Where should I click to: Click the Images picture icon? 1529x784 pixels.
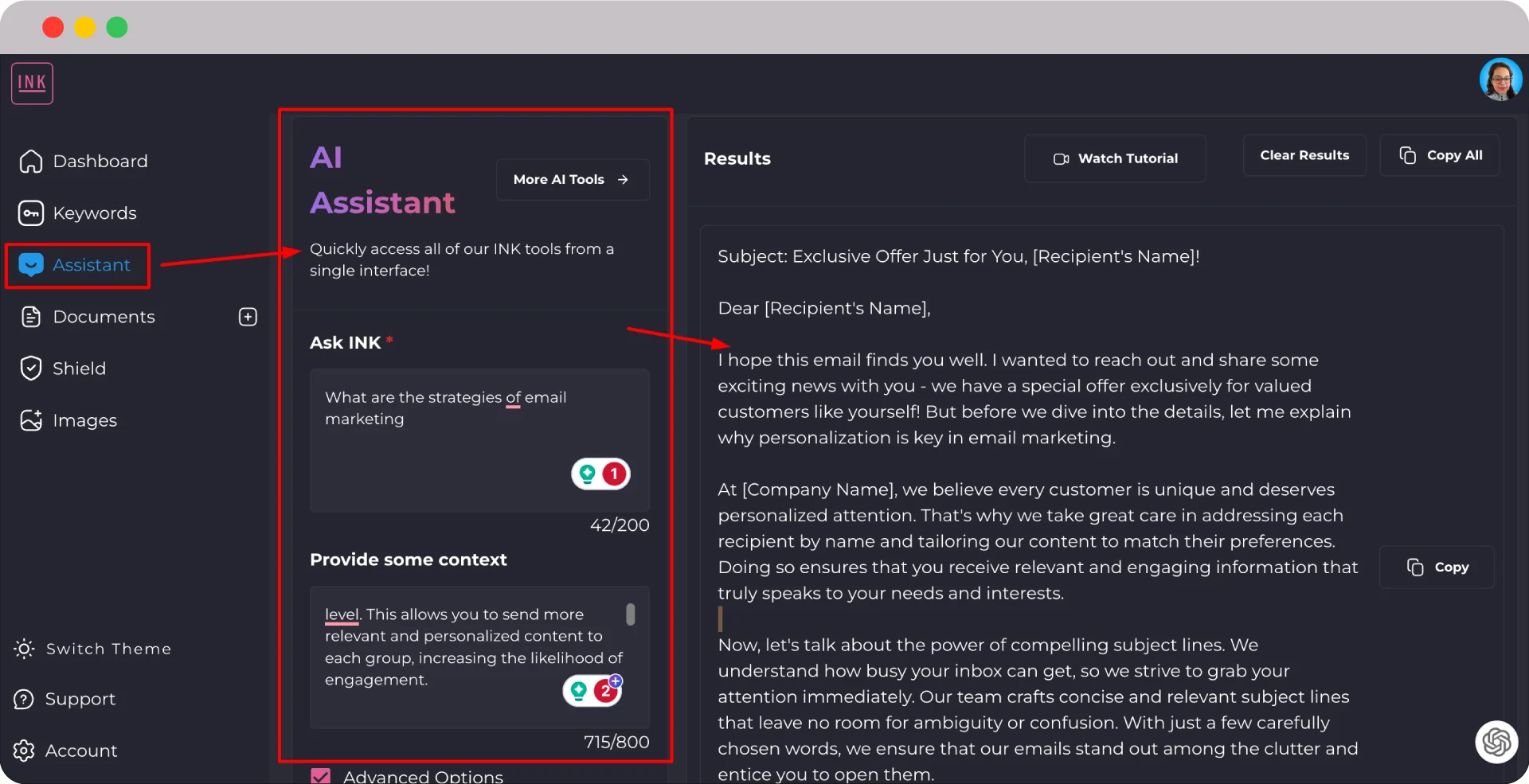click(x=31, y=420)
